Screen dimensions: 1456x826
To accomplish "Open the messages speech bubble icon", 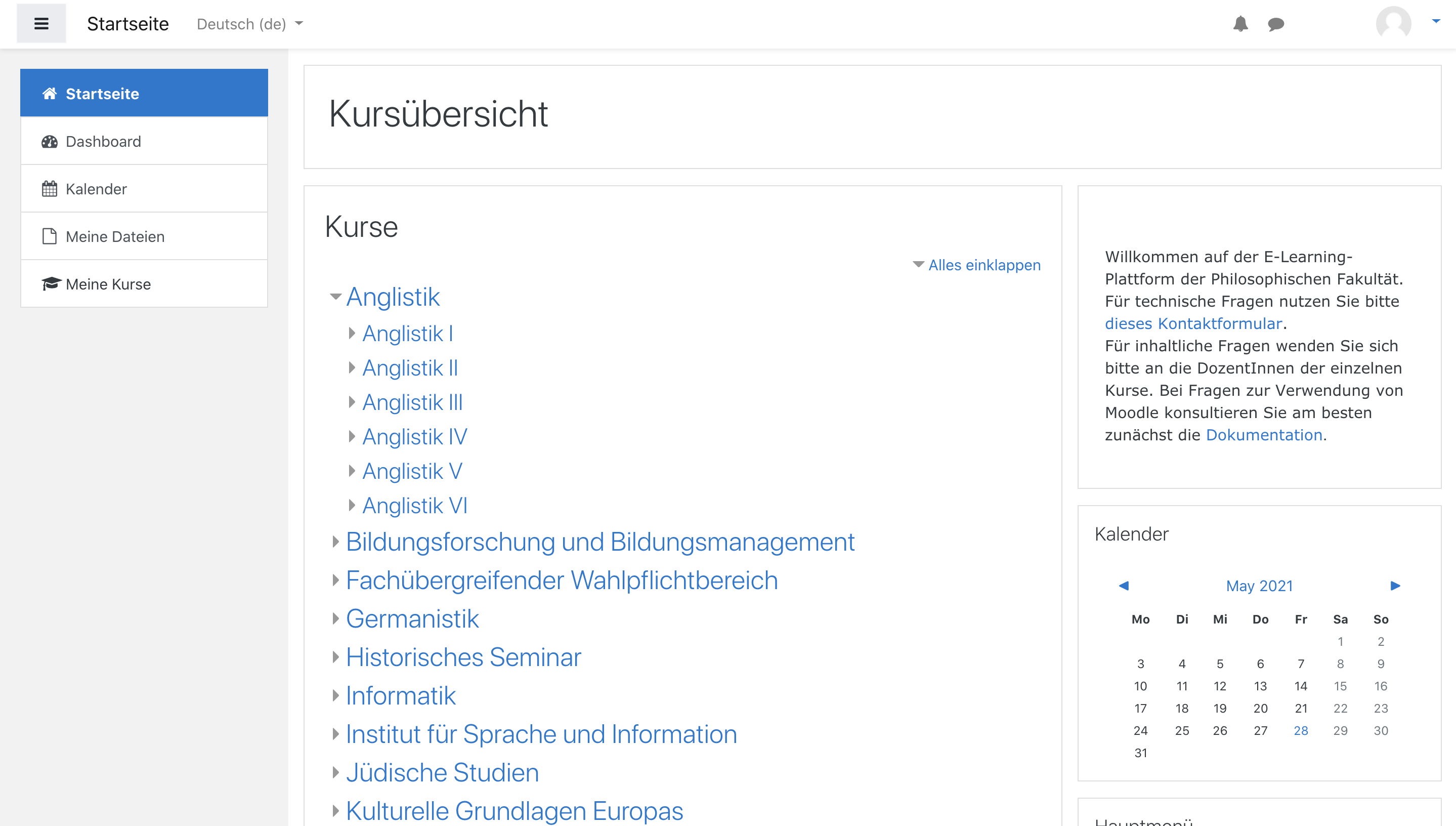I will 1276,24.
